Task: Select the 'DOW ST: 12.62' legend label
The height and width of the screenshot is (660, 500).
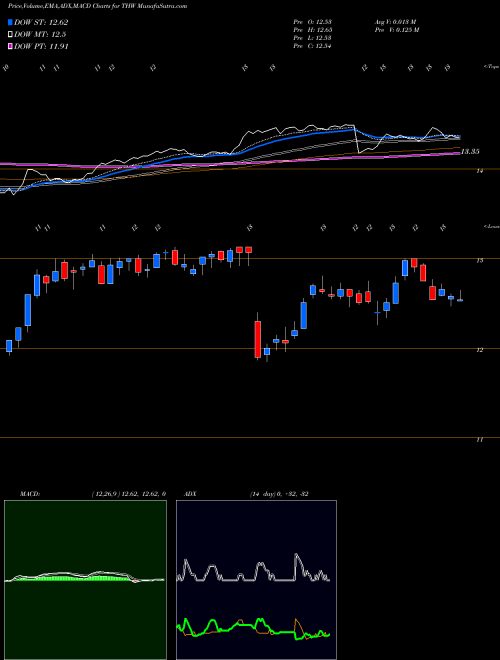Action: point(41,22)
